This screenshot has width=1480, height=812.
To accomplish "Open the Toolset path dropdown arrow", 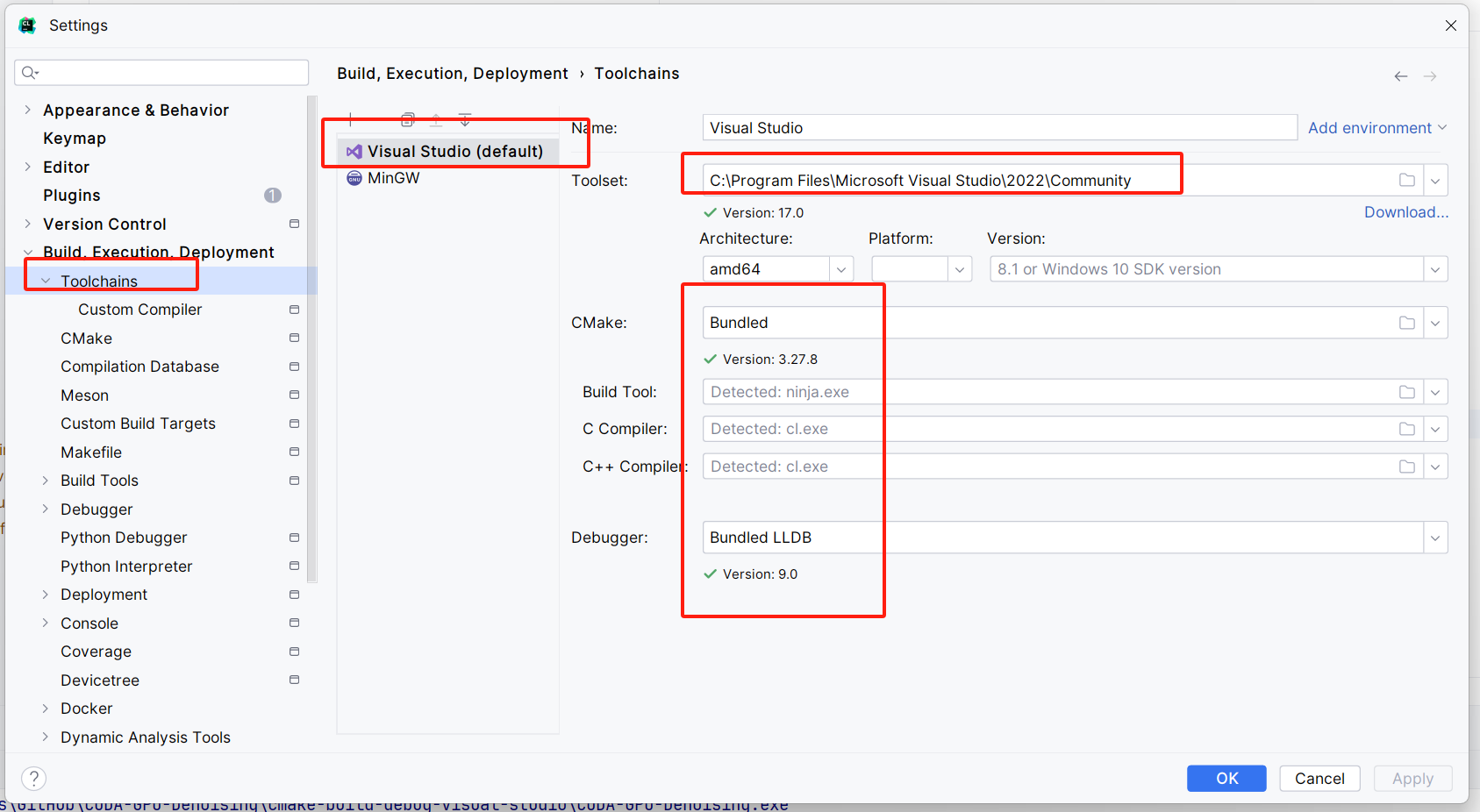I will pyautogui.click(x=1435, y=181).
